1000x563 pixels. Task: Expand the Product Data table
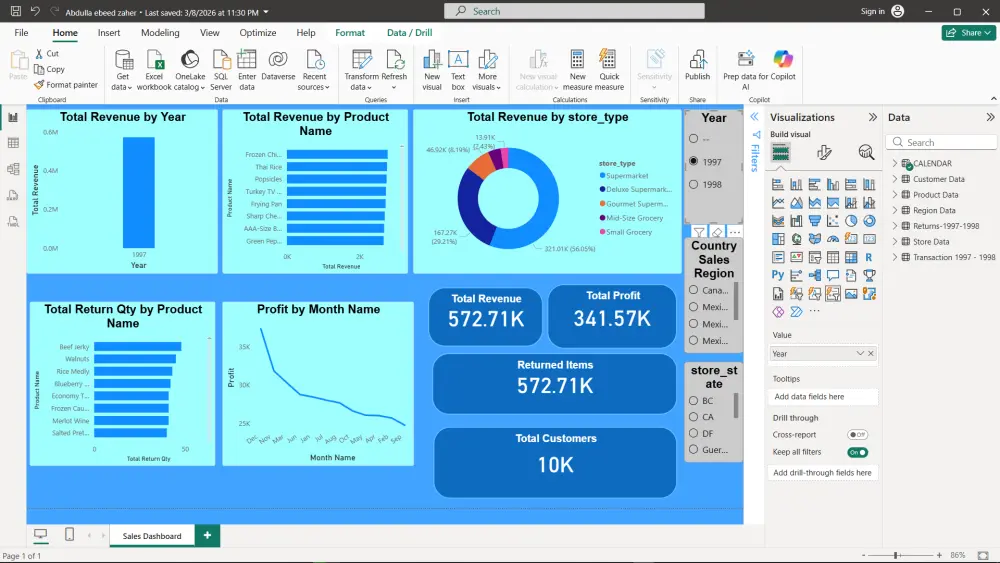tap(895, 194)
